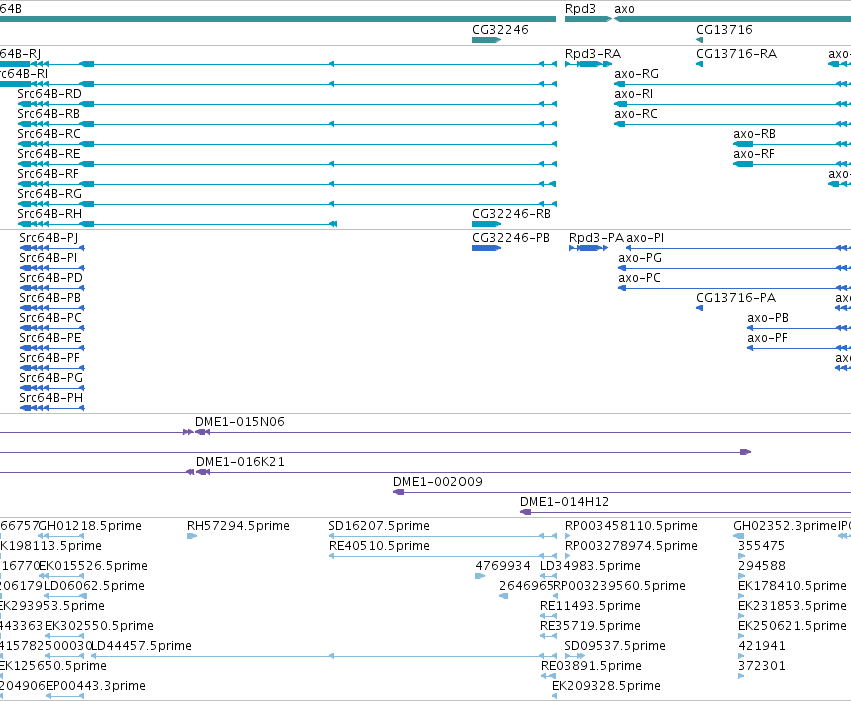Click the CG13716-PA protein label
Viewport: 851px width, 701px height.
tap(736, 298)
